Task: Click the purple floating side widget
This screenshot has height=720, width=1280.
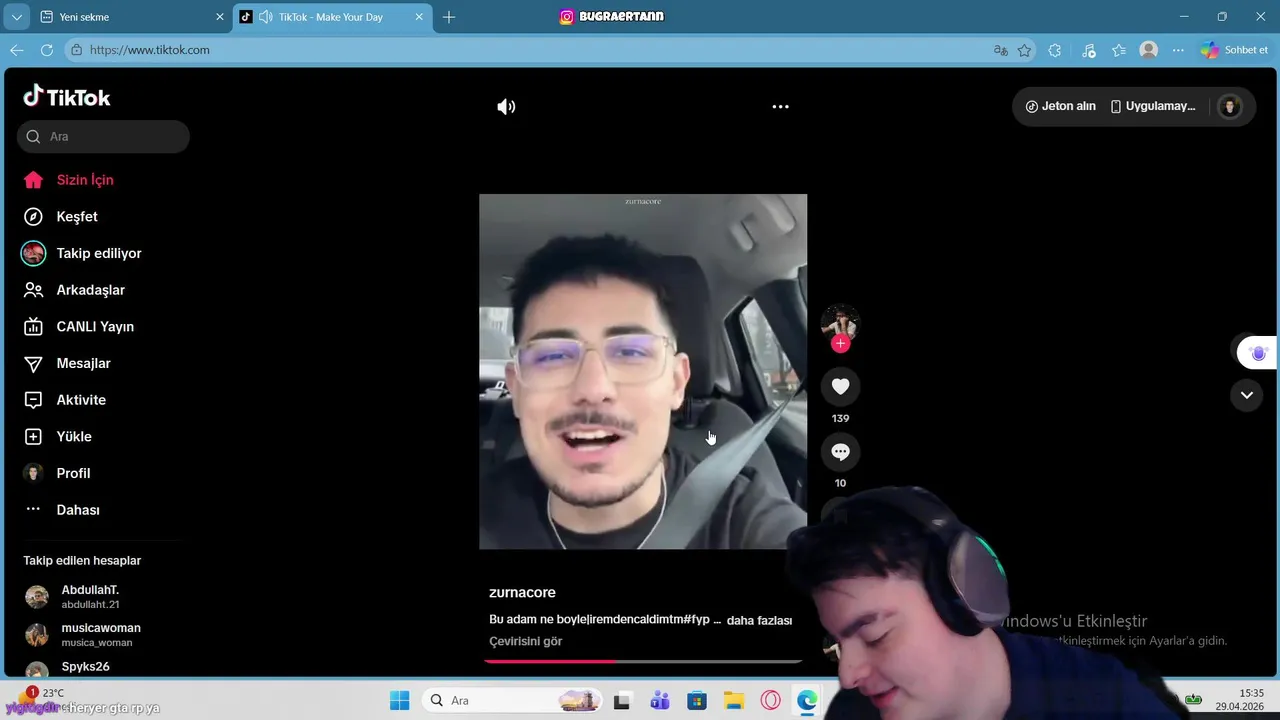Action: [1257, 353]
